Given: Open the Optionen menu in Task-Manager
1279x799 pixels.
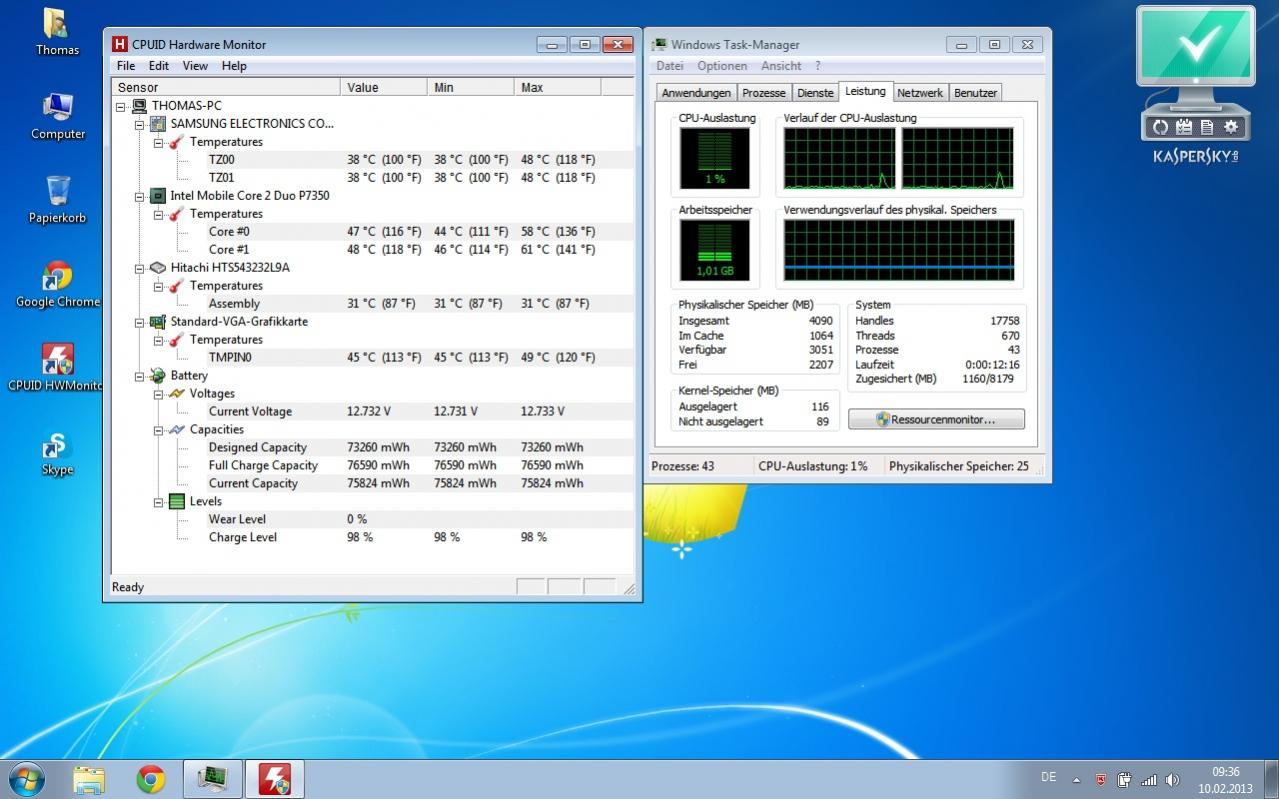Looking at the screenshot, I should 722,66.
